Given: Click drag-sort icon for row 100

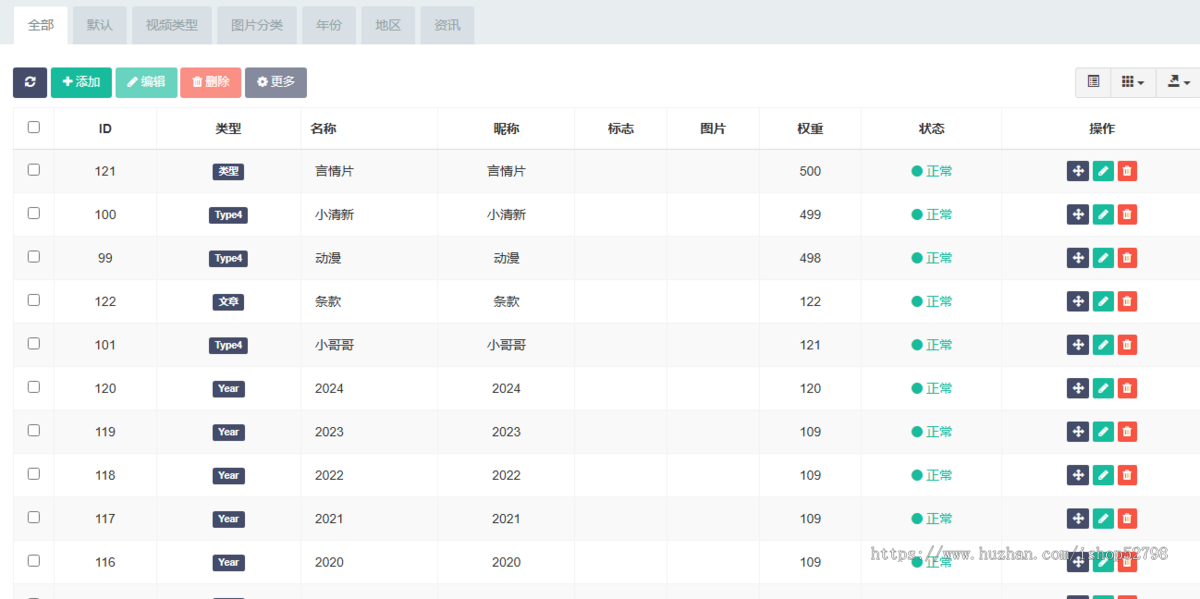Looking at the screenshot, I should pos(1078,214).
